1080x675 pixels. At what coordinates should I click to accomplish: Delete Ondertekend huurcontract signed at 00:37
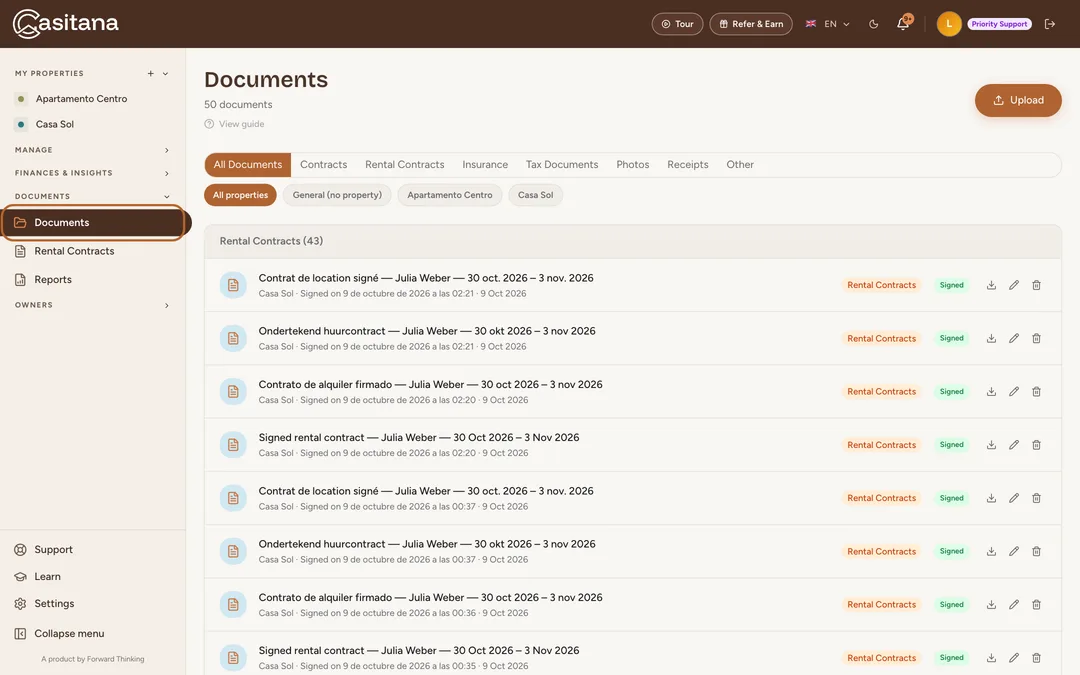(1036, 551)
